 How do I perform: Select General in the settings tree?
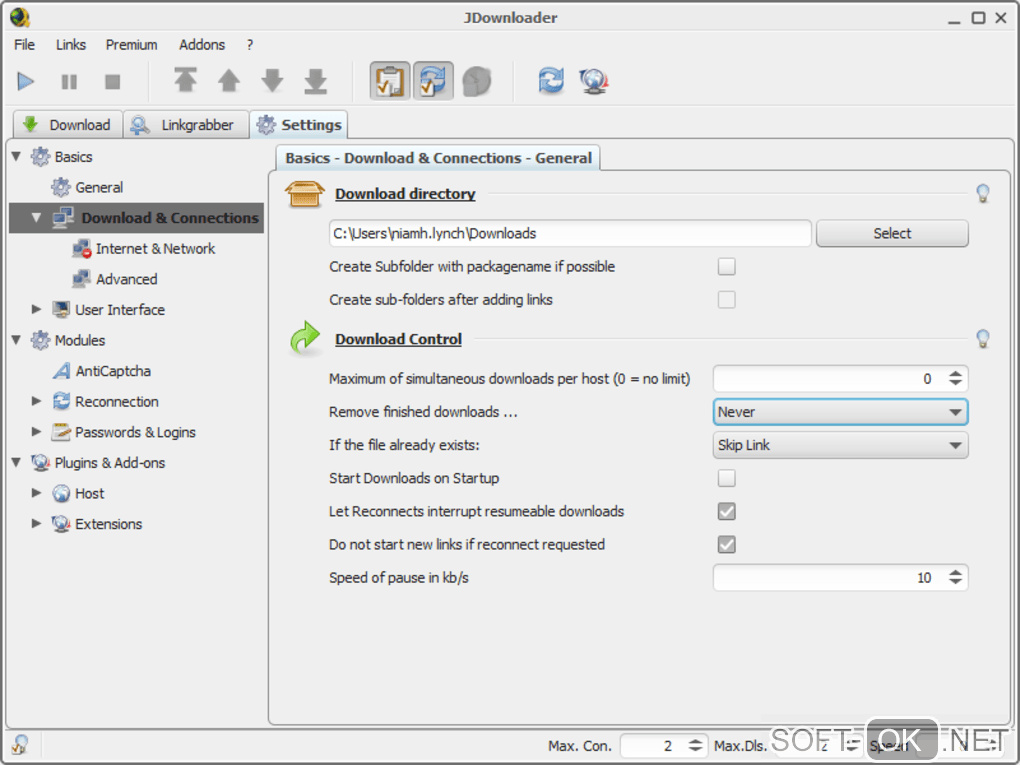point(99,187)
